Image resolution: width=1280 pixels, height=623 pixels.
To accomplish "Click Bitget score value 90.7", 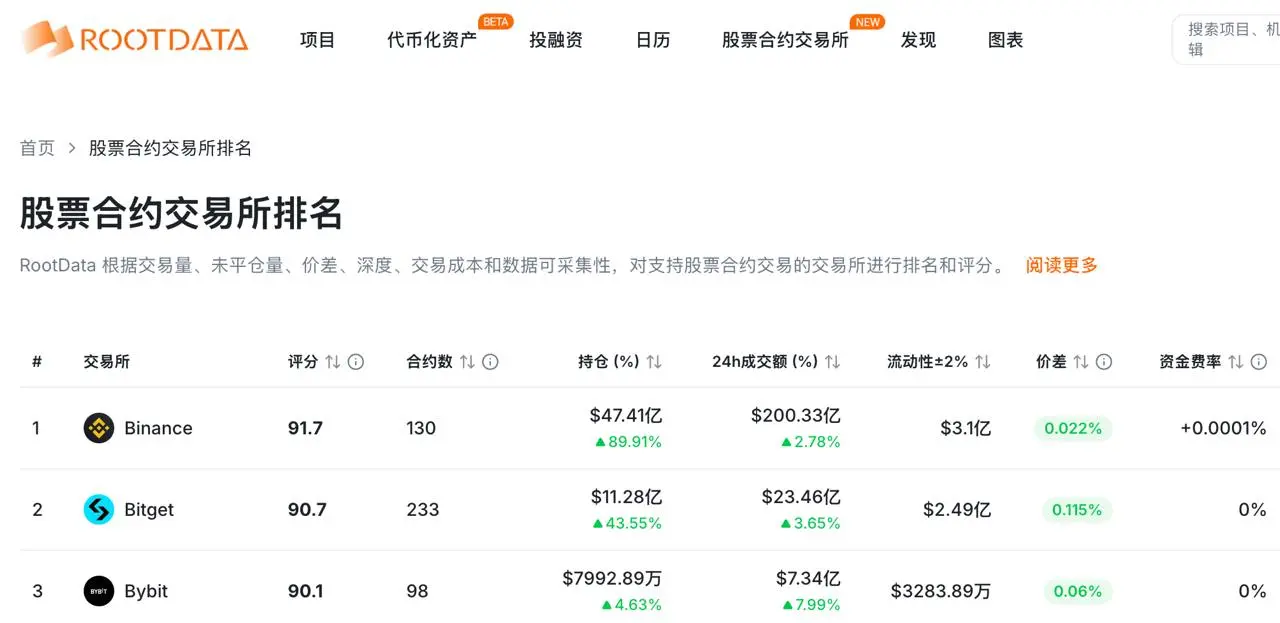I will 307,510.
